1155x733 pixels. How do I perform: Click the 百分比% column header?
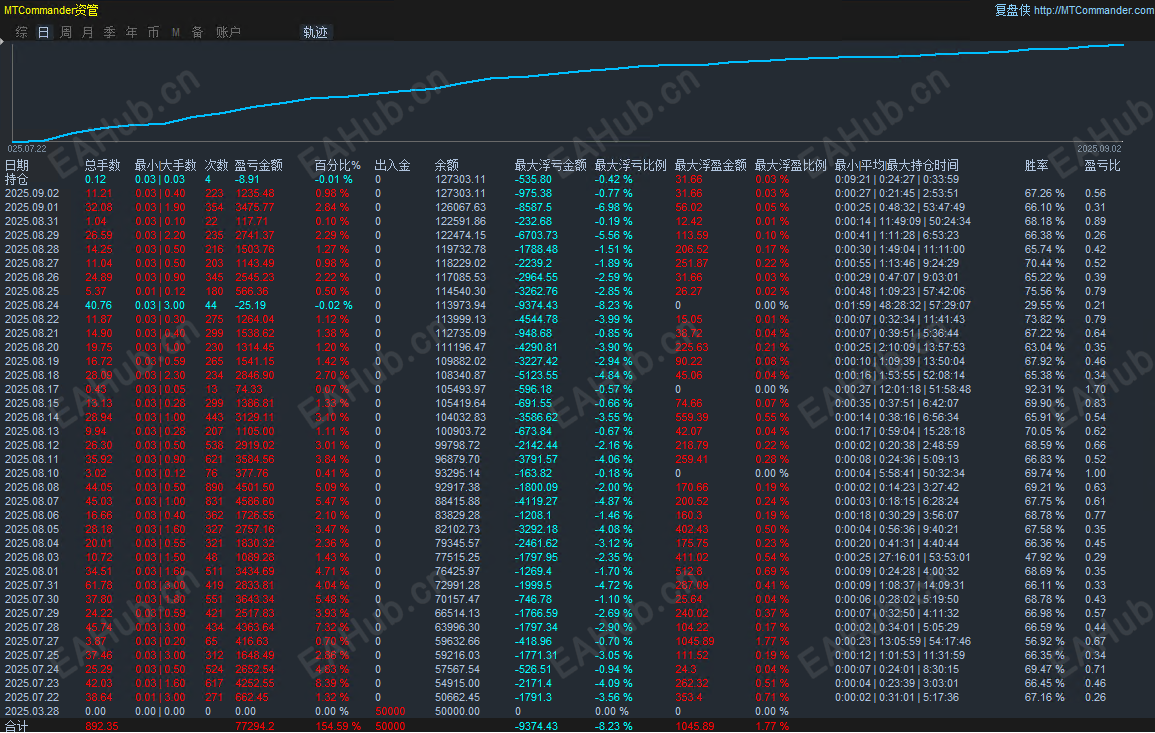(x=337, y=166)
